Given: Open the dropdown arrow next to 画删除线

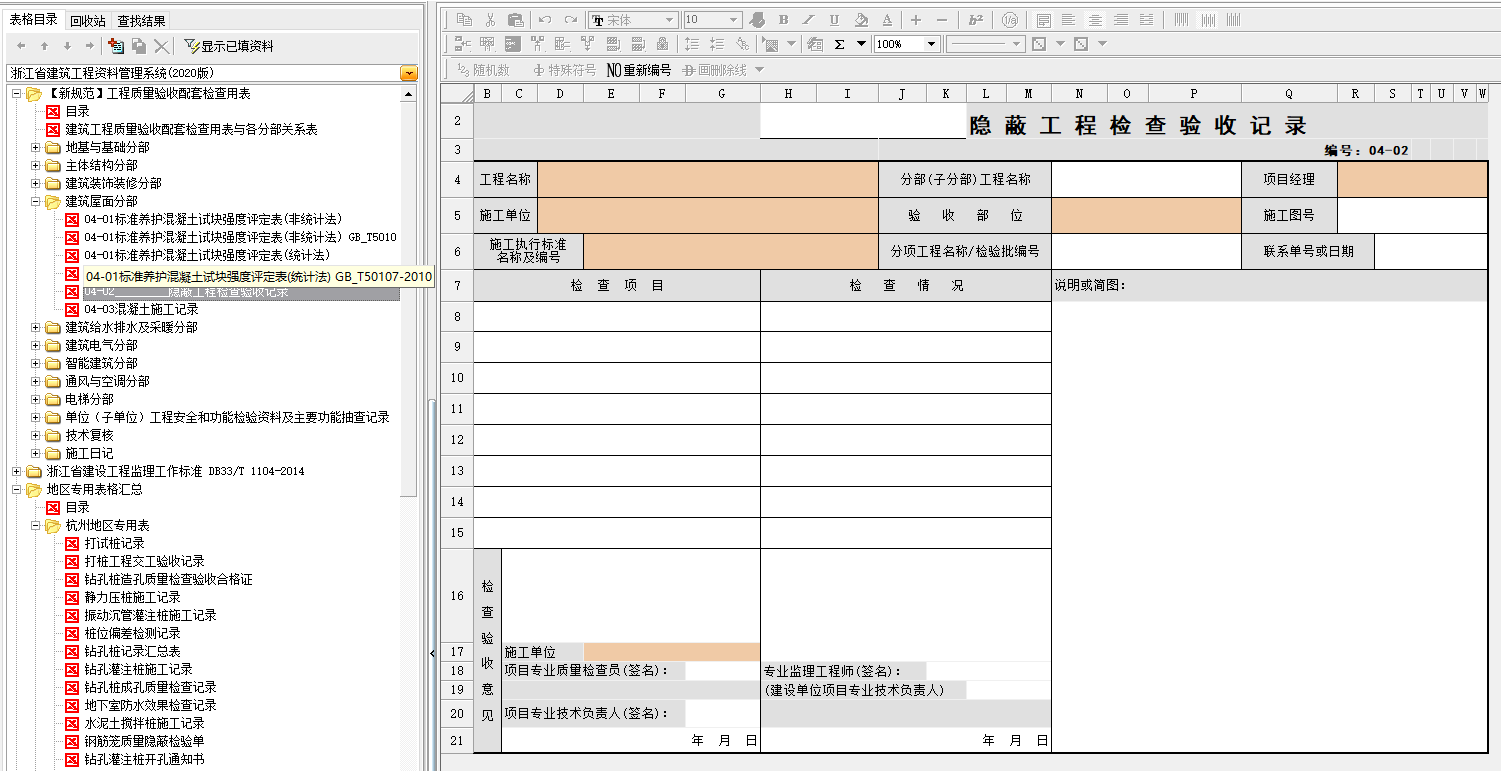Looking at the screenshot, I should [x=759, y=70].
